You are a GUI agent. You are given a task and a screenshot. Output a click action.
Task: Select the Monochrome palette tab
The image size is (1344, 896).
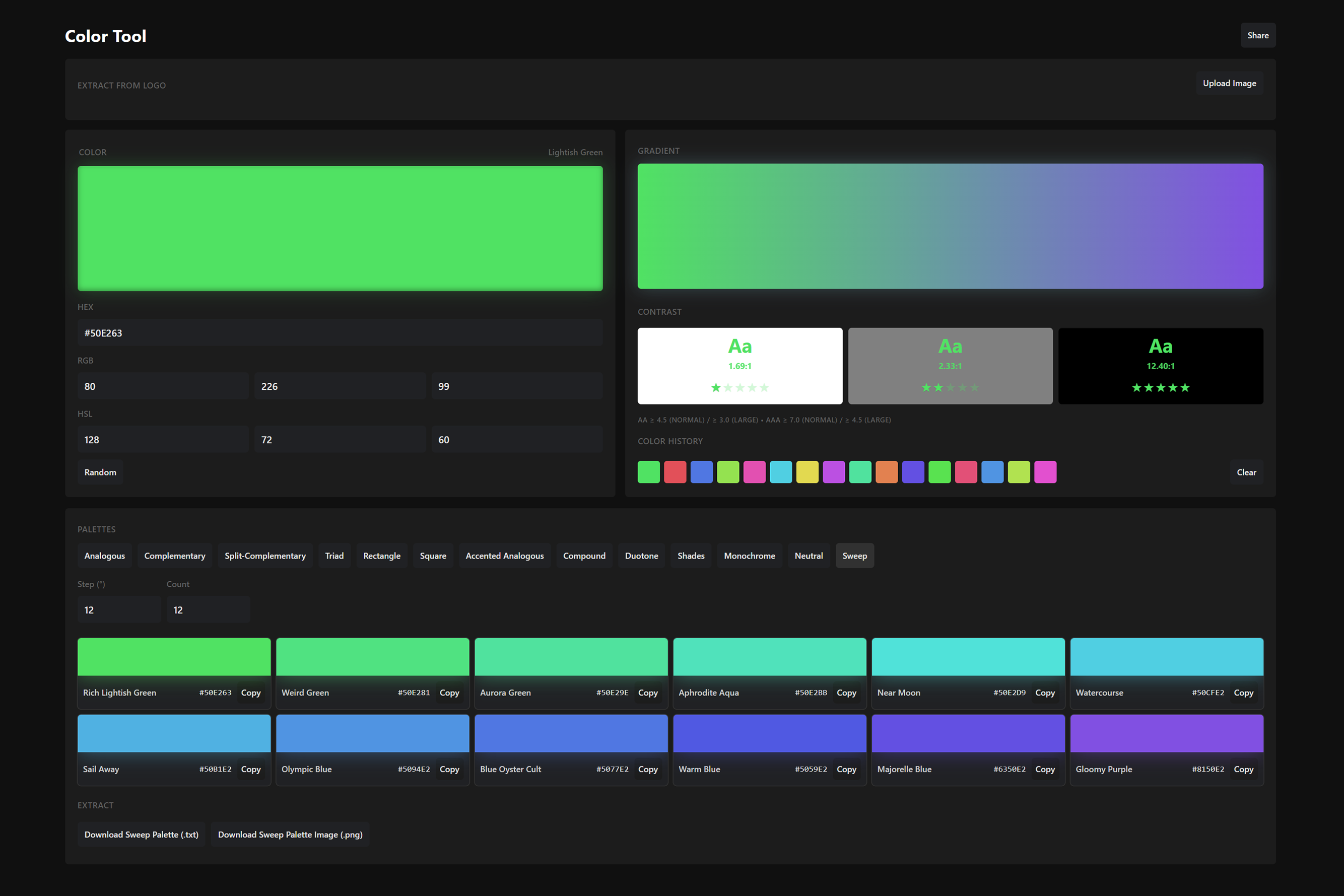(749, 556)
